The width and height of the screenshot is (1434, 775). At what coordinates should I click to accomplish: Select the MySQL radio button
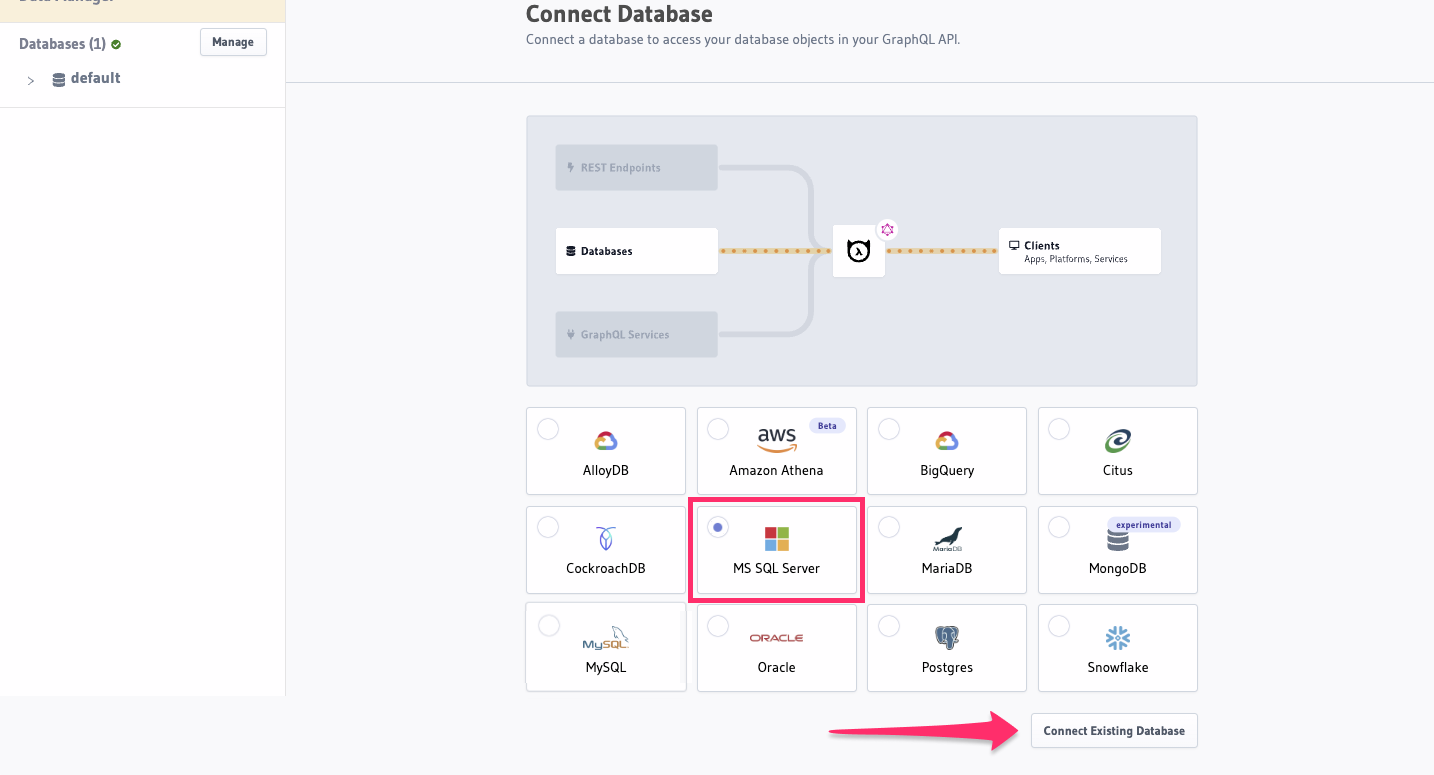548,626
